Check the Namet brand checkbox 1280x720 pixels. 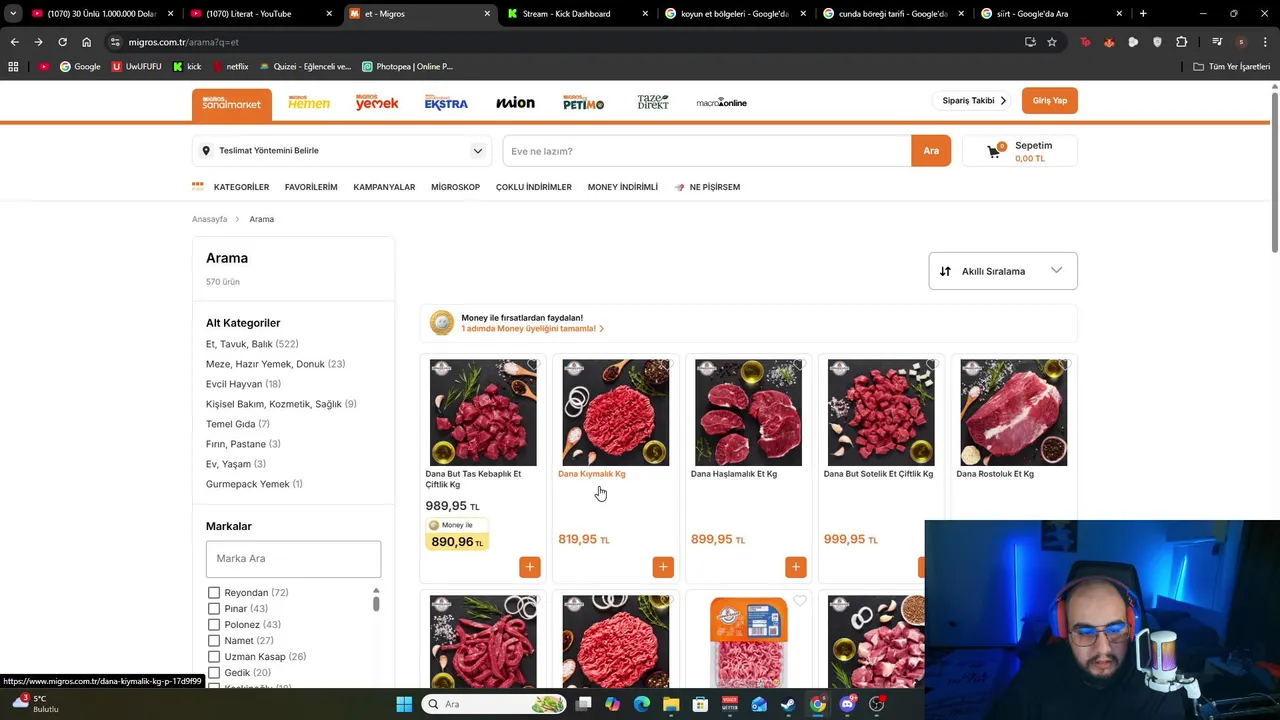click(214, 640)
